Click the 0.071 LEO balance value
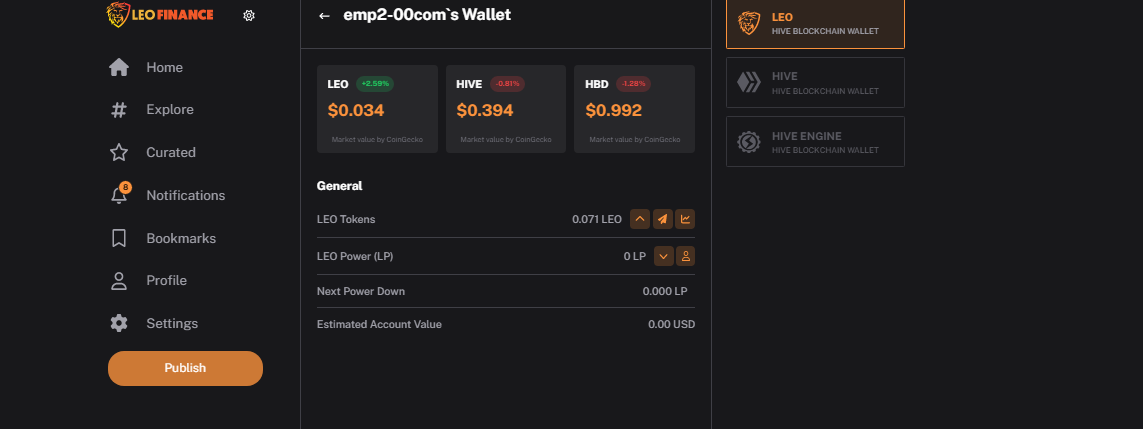1143x429 pixels. coord(597,219)
